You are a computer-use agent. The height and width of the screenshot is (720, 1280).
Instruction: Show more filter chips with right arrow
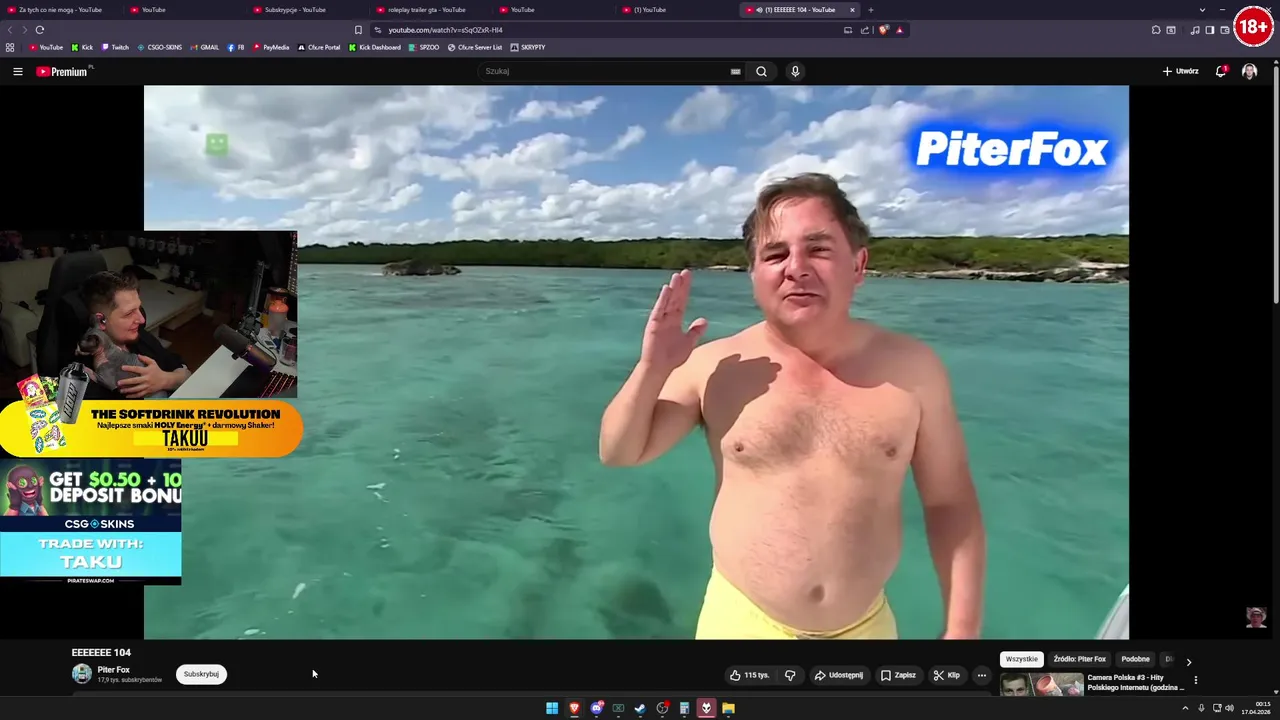tap(1188, 661)
